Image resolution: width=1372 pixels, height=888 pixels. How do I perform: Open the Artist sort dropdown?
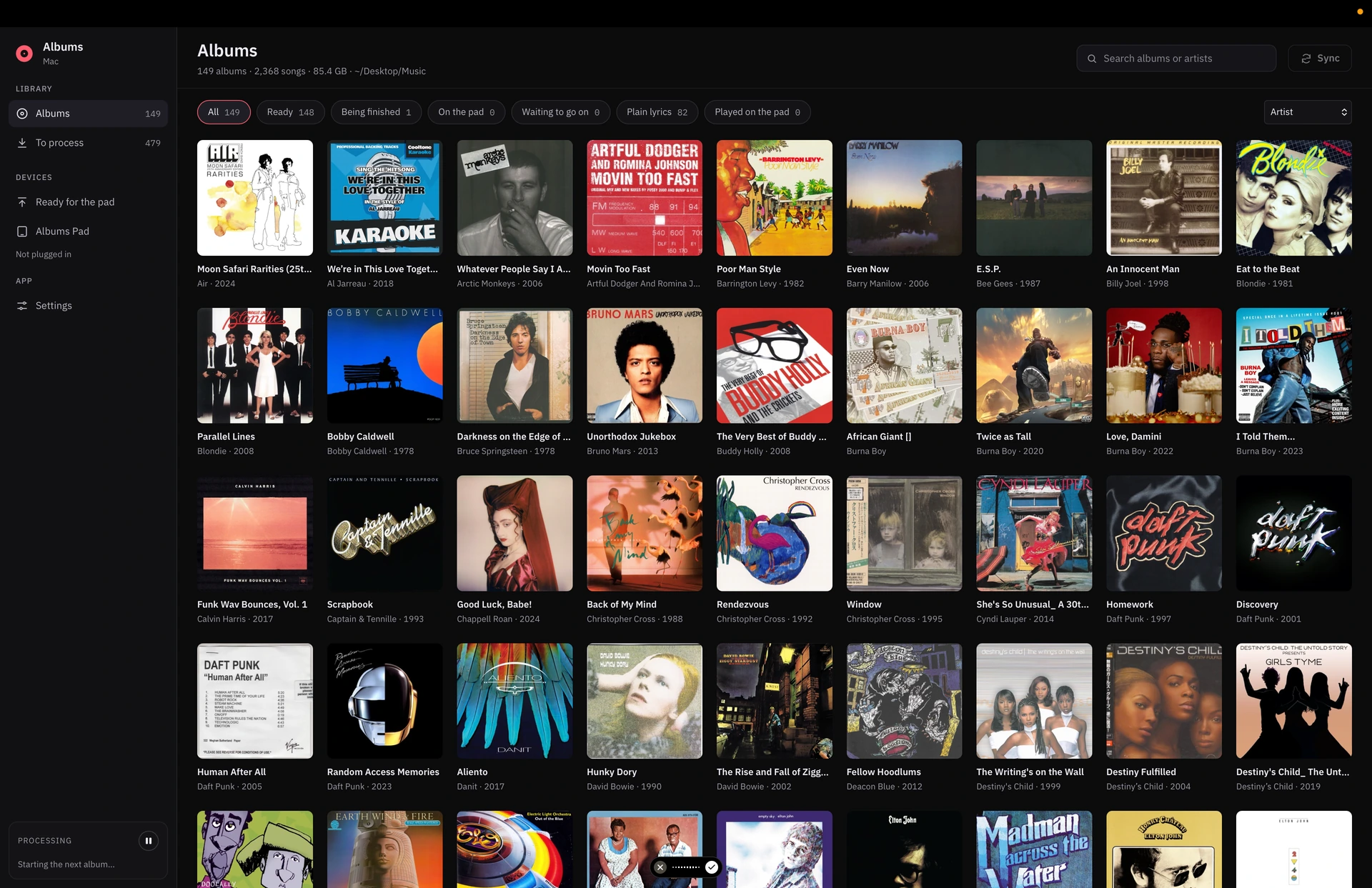pos(1308,112)
